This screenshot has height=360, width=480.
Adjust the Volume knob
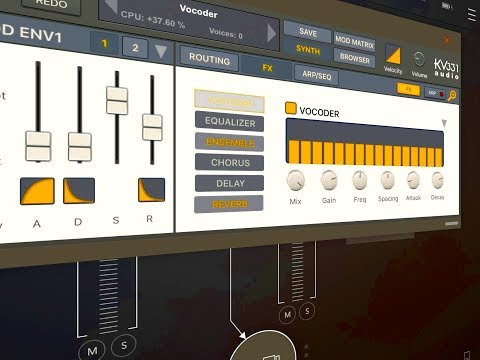coord(419,59)
